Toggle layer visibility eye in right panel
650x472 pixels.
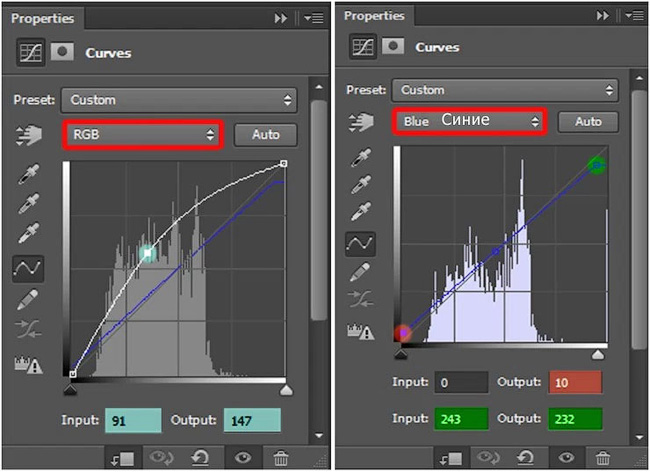coord(566,457)
